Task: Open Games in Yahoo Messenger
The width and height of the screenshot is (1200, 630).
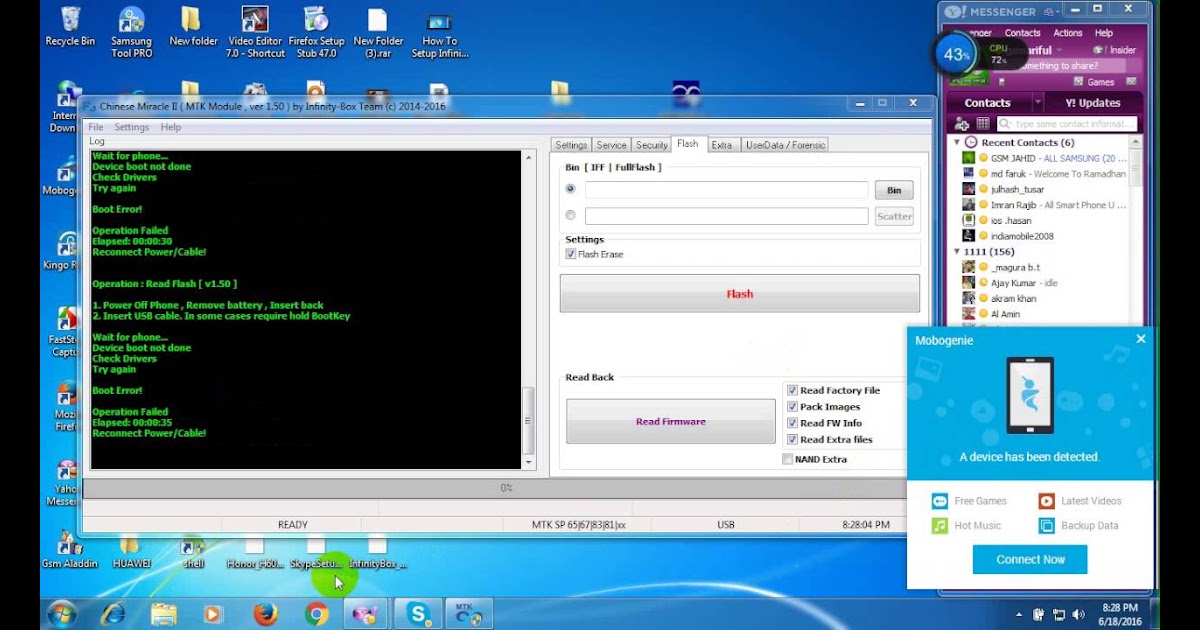Action: pos(1094,82)
